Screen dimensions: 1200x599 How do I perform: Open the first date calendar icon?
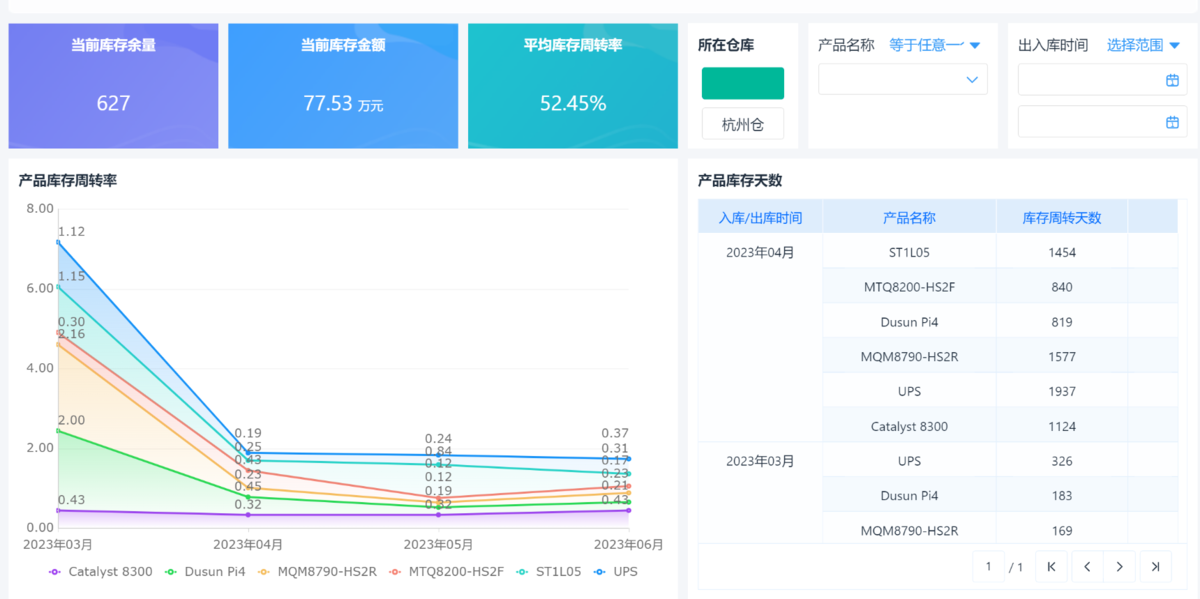[x=1172, y=80]
